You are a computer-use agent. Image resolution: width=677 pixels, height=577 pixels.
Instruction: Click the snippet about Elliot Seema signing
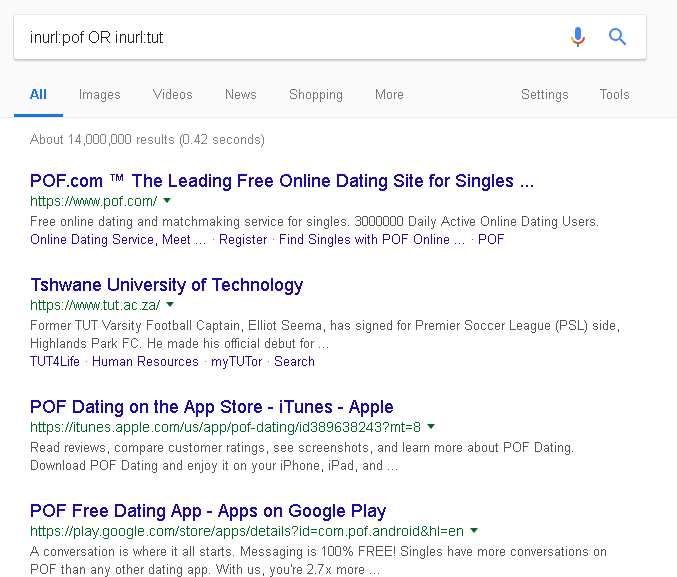click(325, 334)
